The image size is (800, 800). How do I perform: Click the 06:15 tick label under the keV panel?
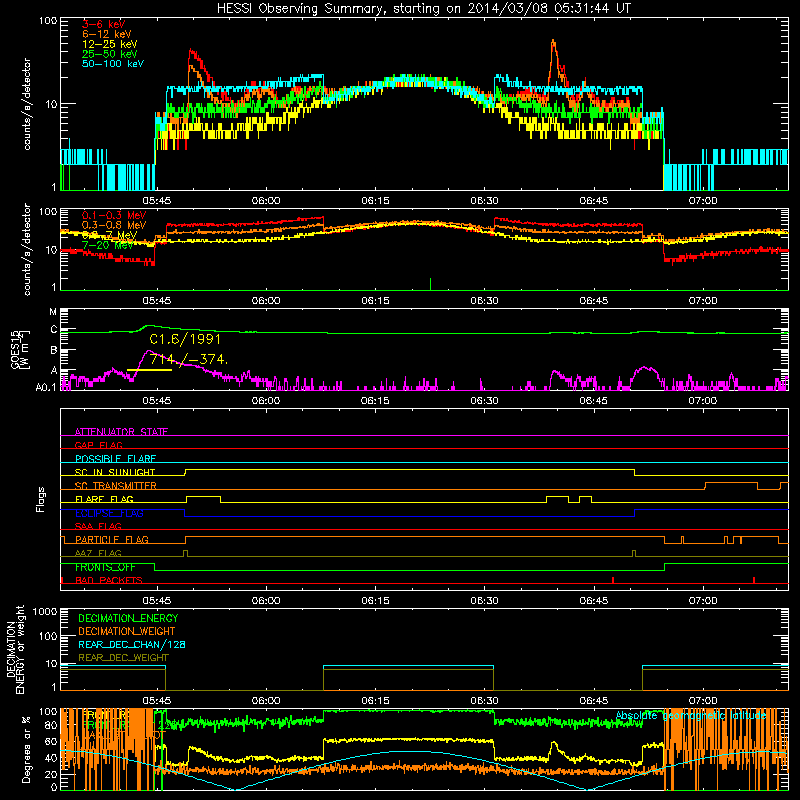point(375,201)
